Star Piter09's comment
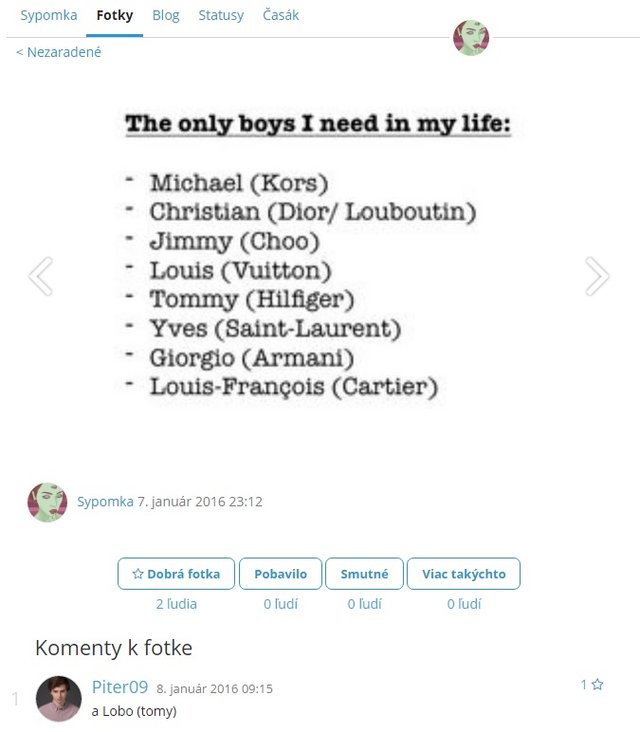 597,685
